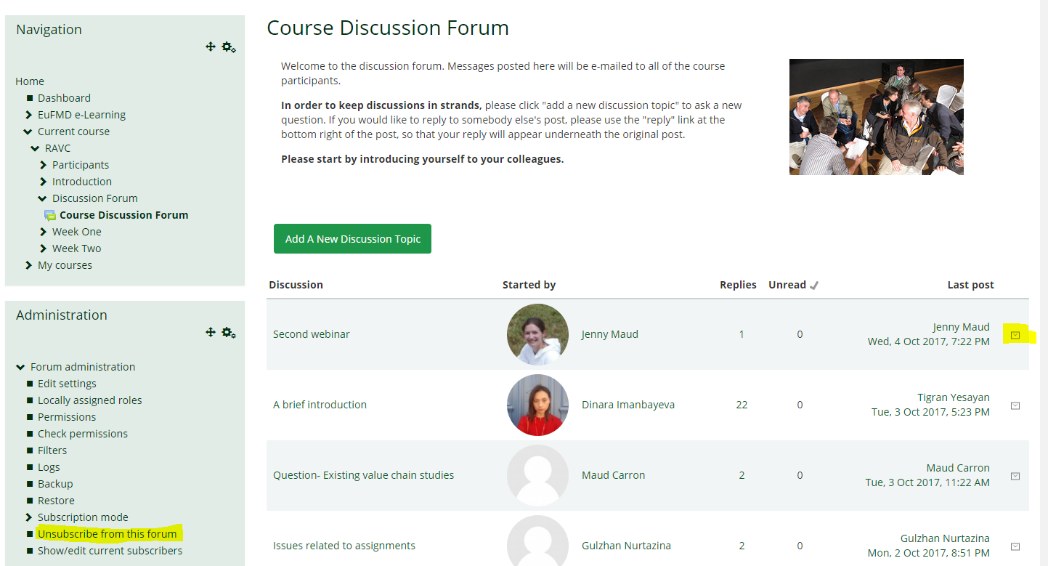Open Jenny Maud's name in Started by column
The height and width of the screenshot is (566, 1048).
click(610, 334)
